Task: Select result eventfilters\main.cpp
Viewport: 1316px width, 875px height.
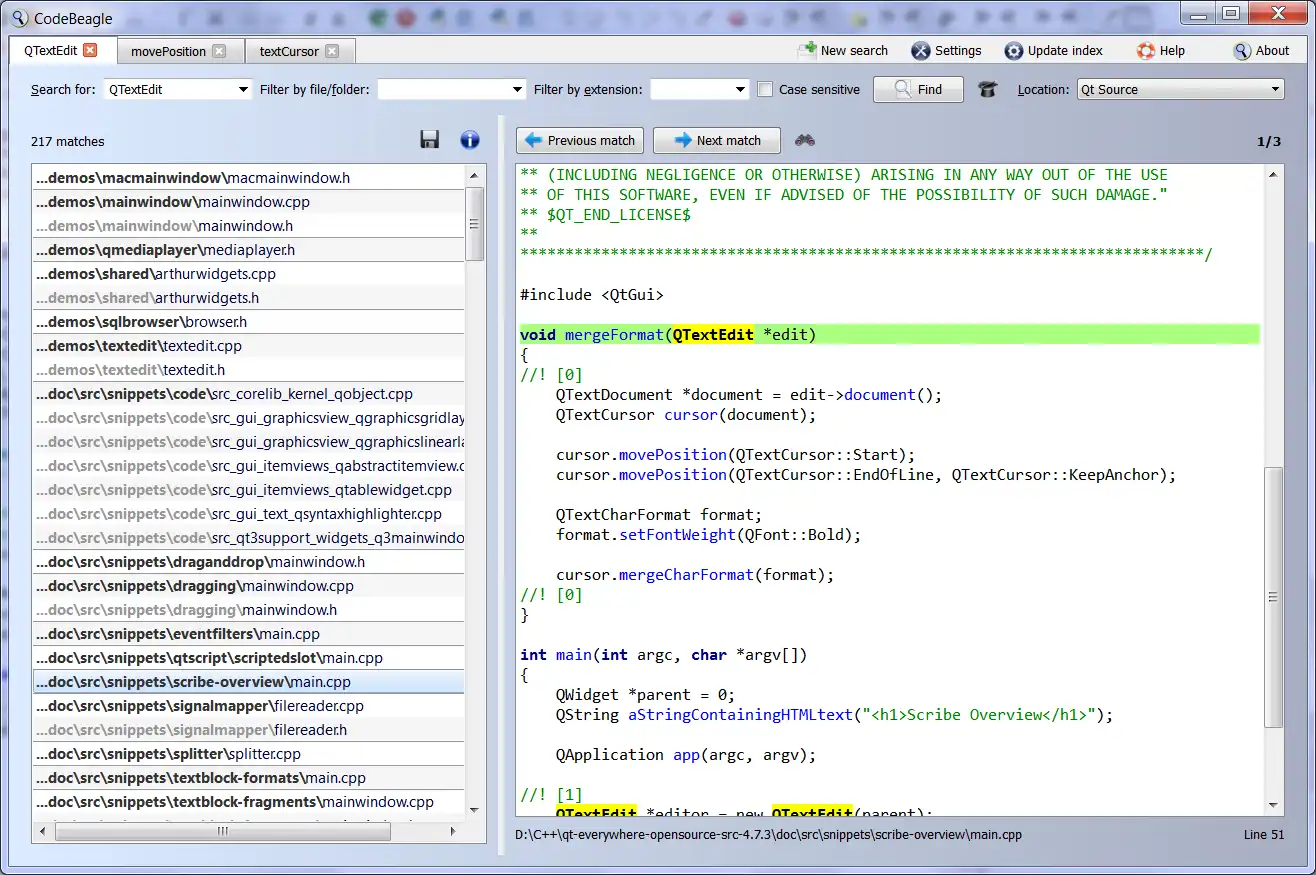Action: tap(249, 634)
